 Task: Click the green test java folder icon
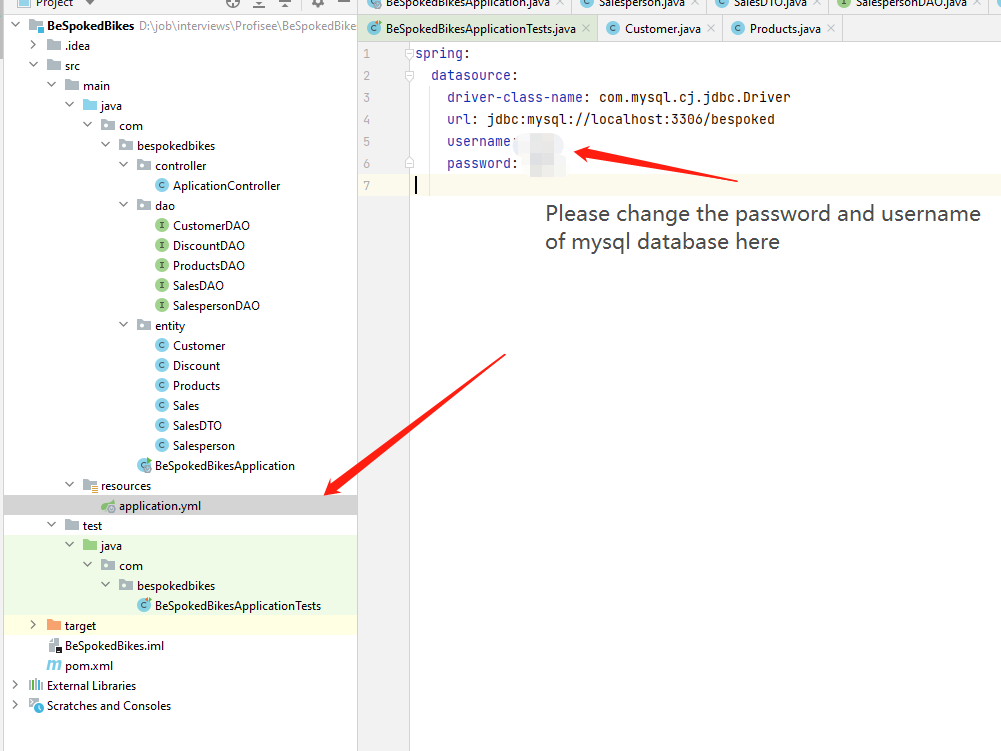90,545
